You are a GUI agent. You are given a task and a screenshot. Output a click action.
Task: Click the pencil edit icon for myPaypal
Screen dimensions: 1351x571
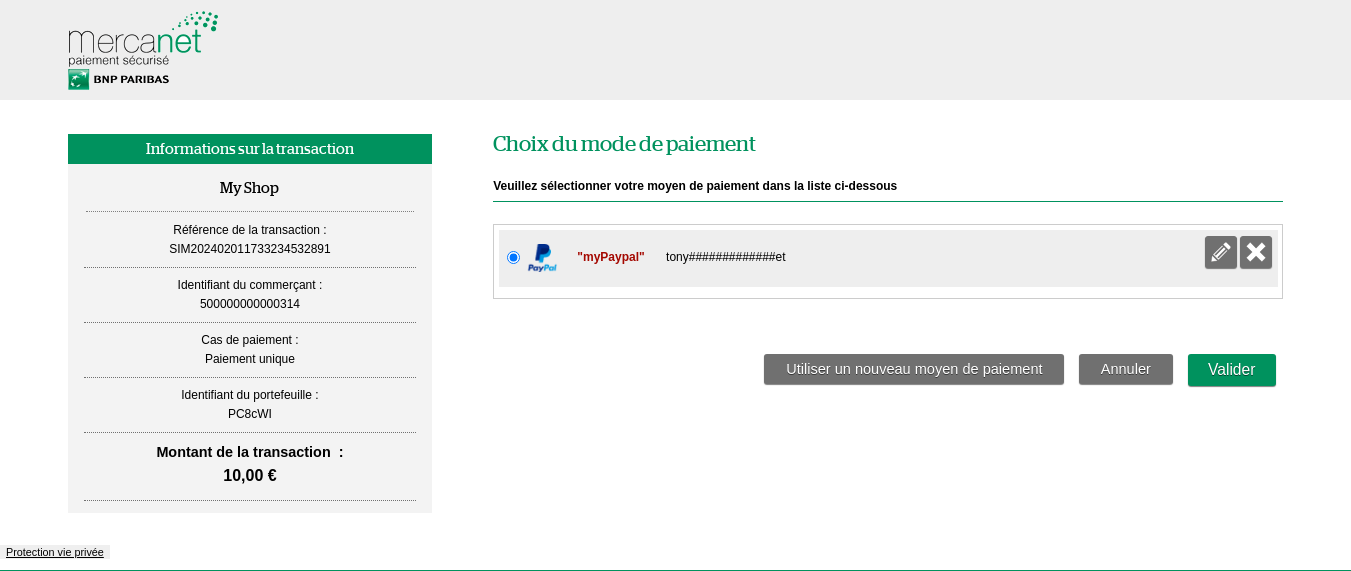click(1220, 252)
